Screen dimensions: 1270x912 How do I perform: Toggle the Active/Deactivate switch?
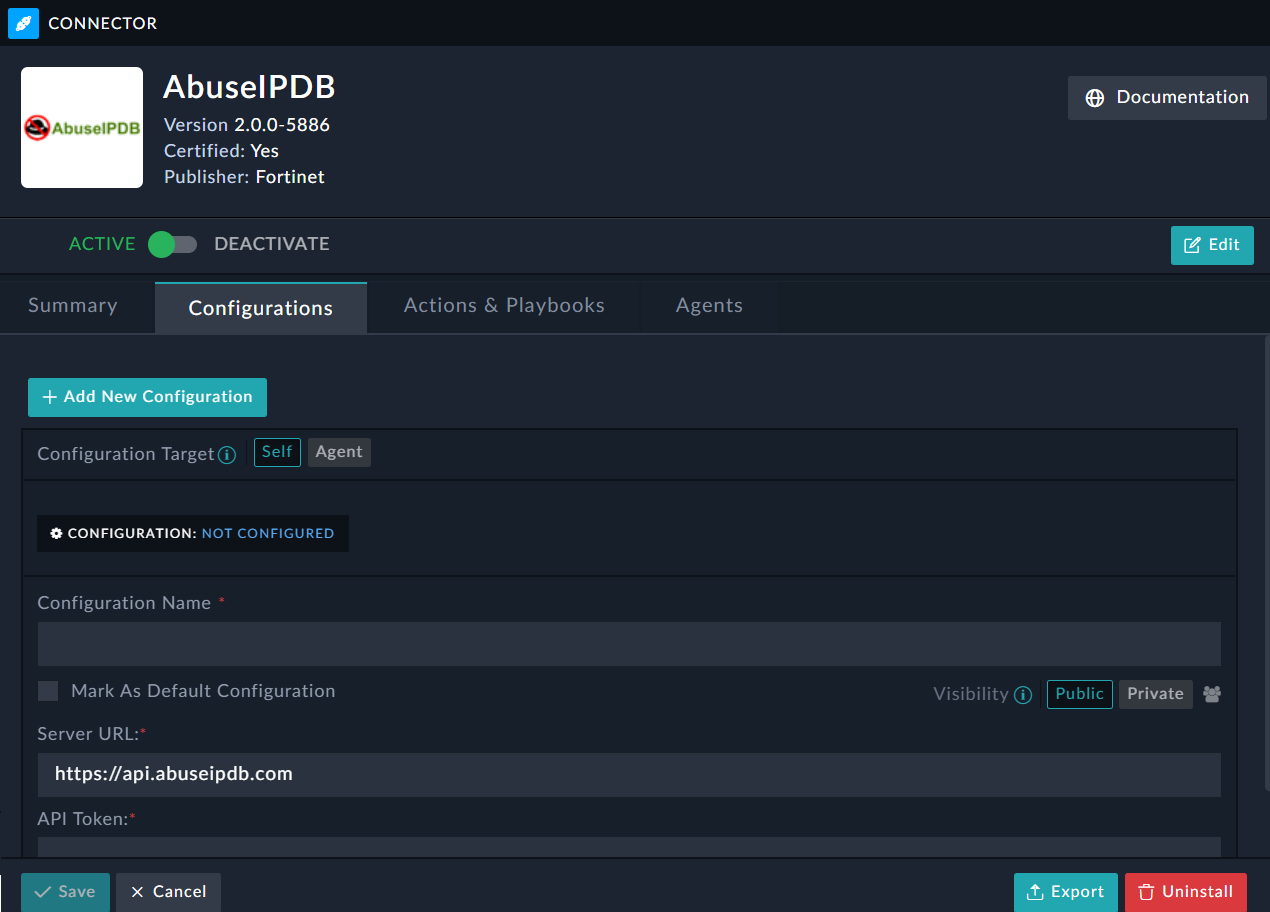tap(172, 244)
